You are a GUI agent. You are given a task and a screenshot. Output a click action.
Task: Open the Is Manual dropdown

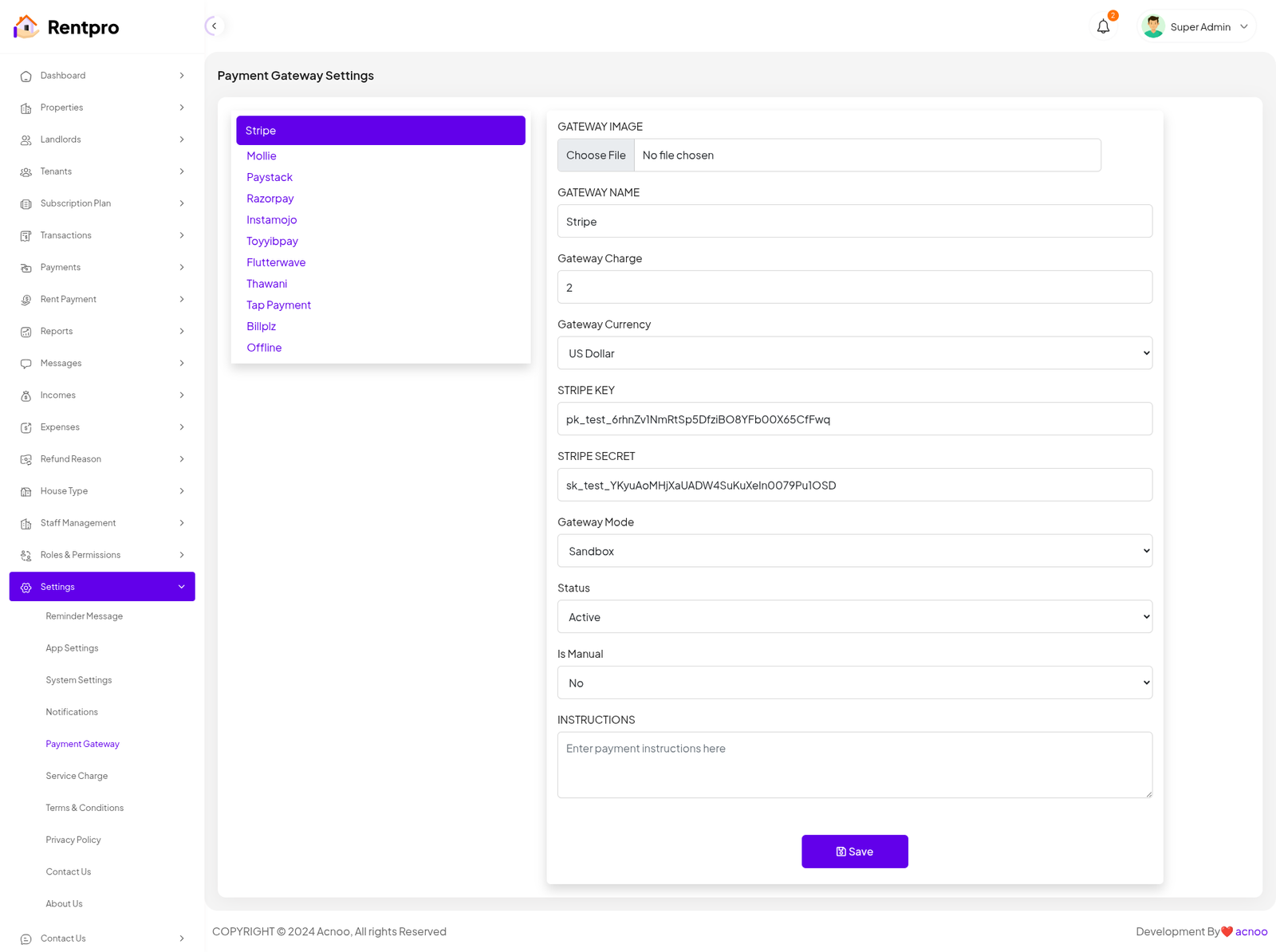click(x=854, y=683)
